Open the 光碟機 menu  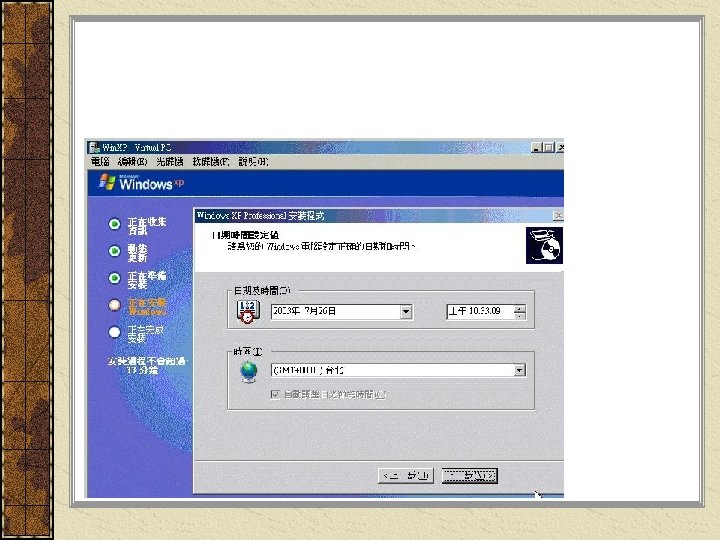tap(169, 162)
